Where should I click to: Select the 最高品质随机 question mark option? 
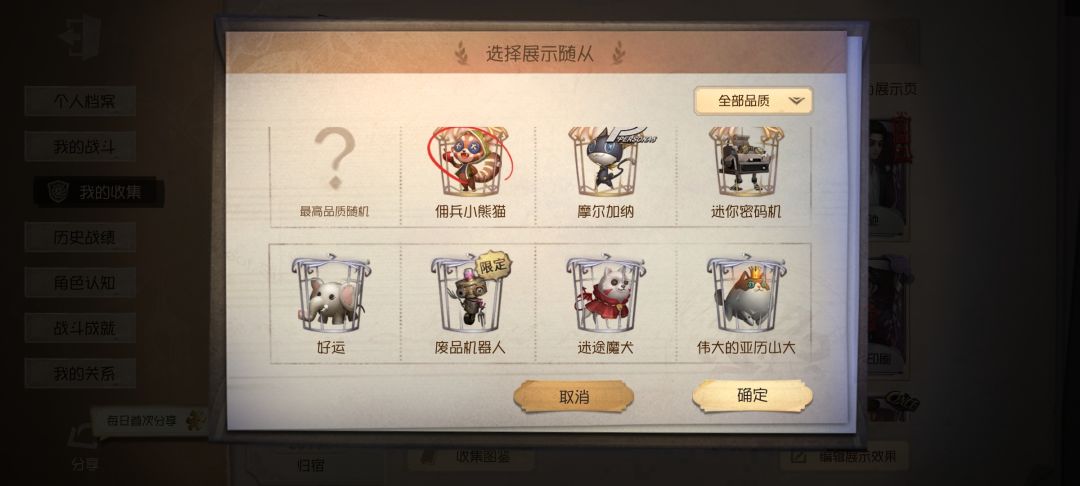pos(334,176)
